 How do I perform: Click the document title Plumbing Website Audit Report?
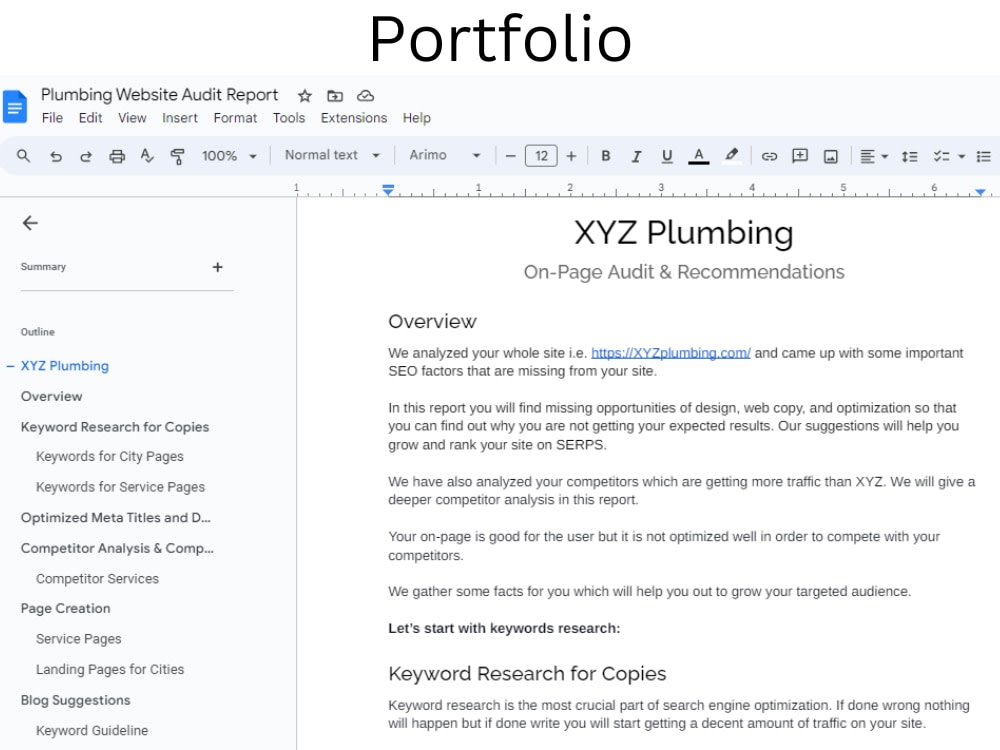coord(159,95)
